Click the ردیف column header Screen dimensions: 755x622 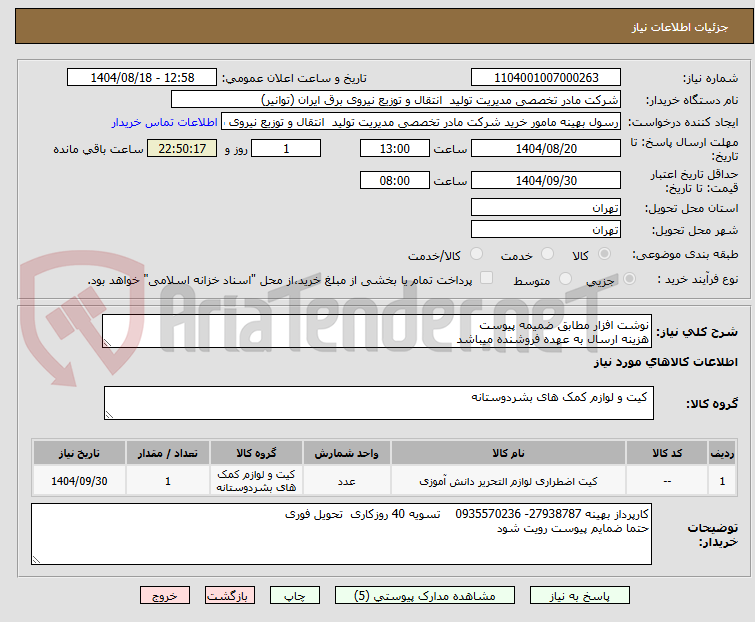tap(722, 453)
